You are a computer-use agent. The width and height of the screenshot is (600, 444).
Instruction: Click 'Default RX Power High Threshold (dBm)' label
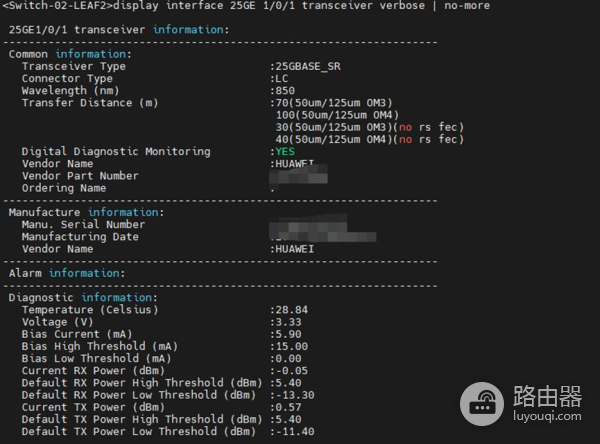142,383
